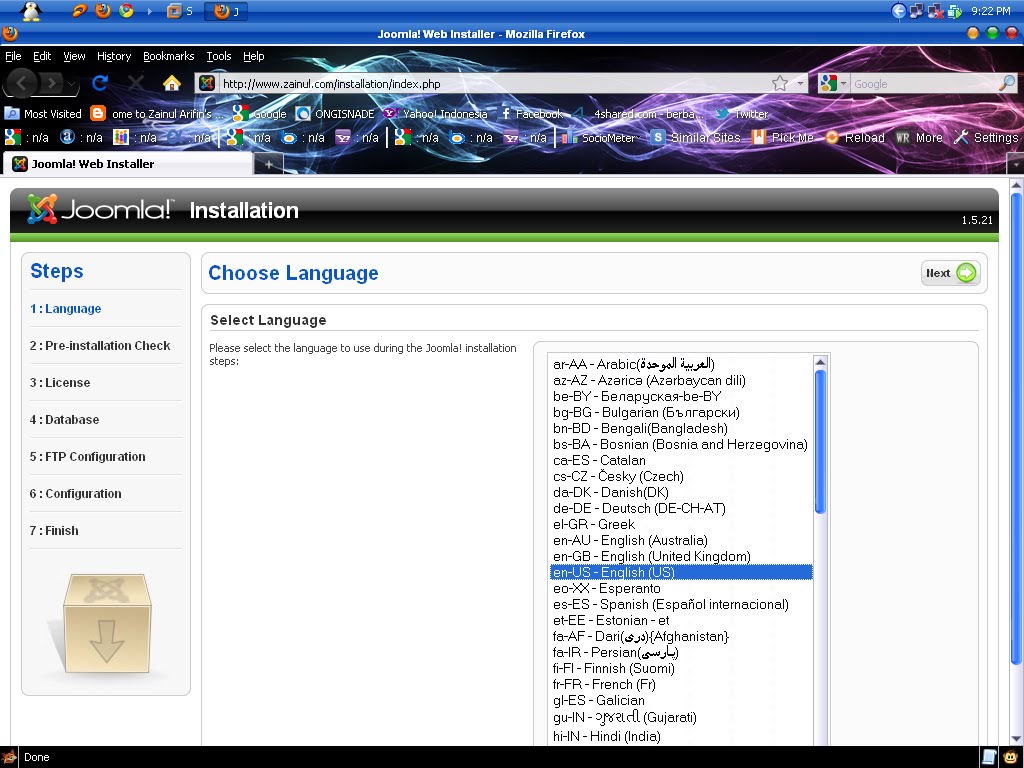
Task: Click the language list scroll-up arrow
Action: click(x=820, y=362)
